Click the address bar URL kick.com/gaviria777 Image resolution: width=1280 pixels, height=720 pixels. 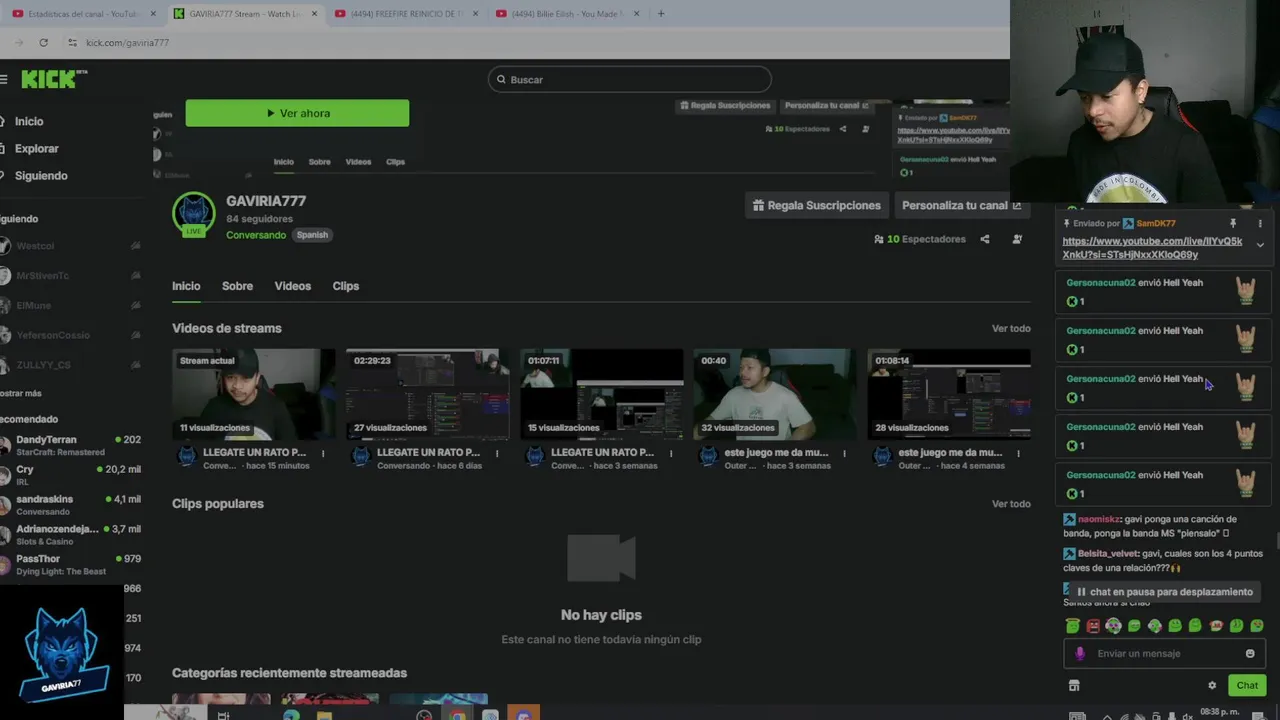[x=127, y=42]
